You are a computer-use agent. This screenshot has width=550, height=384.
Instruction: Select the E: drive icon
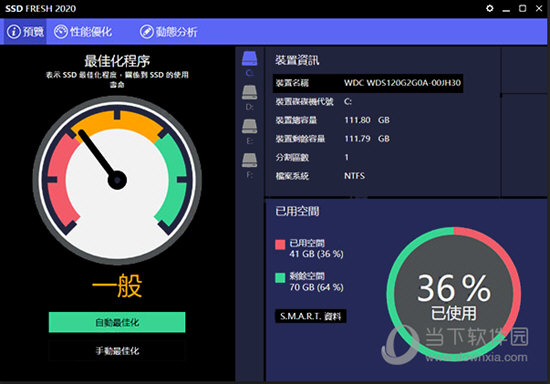[x=249, y=126]
